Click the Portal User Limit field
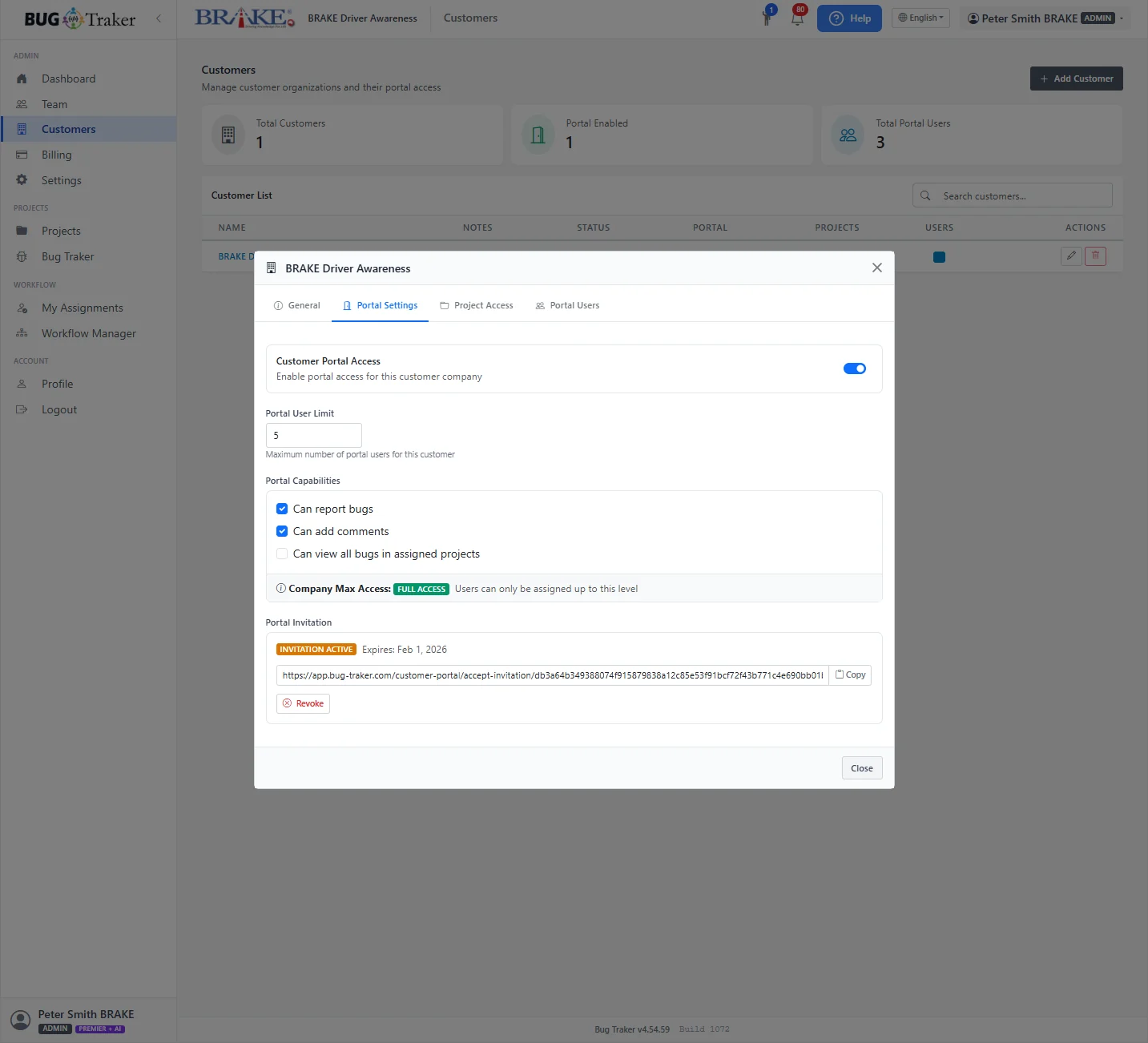Screen dimensions: 1148x1043 pyautogui.click(x=314, y=435)
